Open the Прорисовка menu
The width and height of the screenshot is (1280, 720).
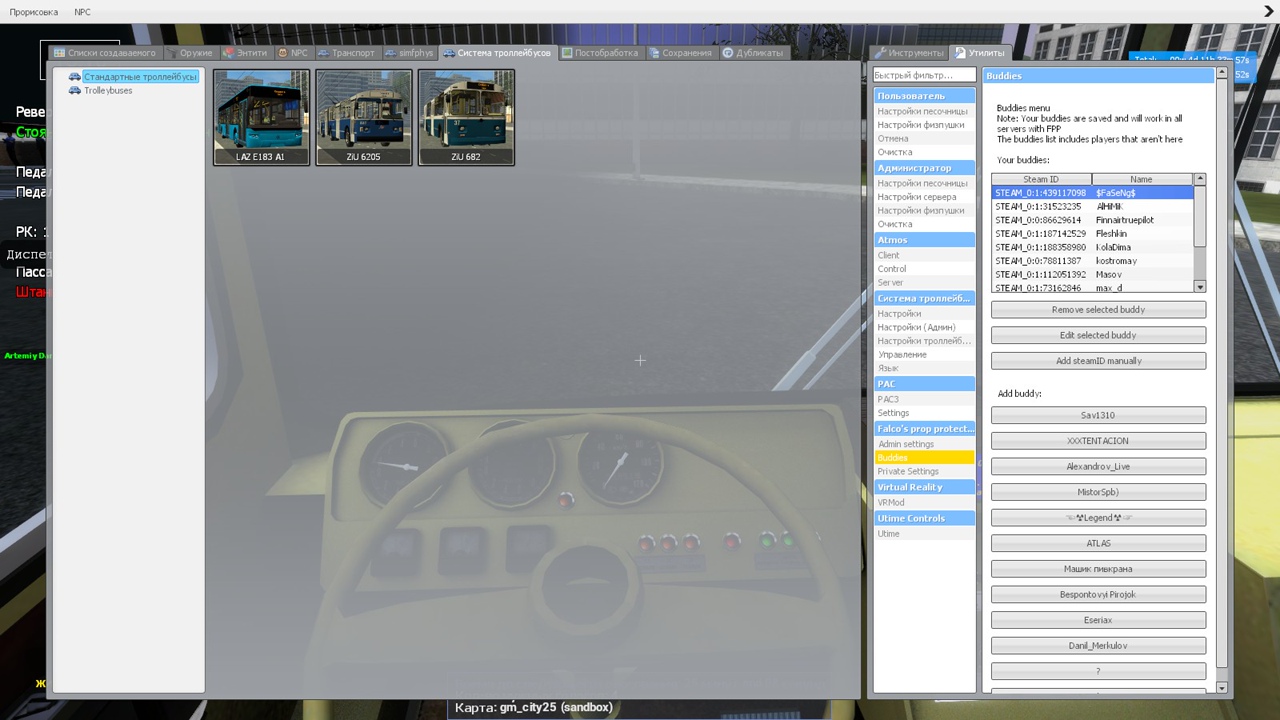[34, 12]
